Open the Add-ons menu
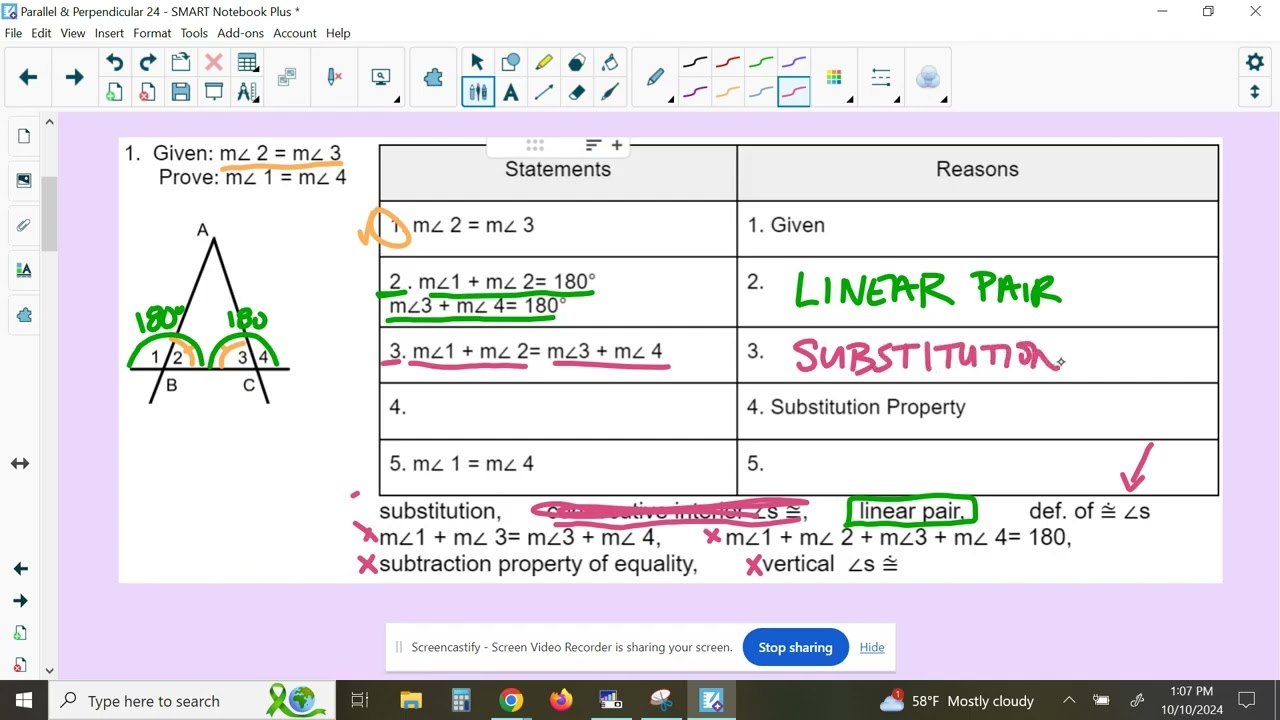The image size is (1280, 720). click(240, 33)
